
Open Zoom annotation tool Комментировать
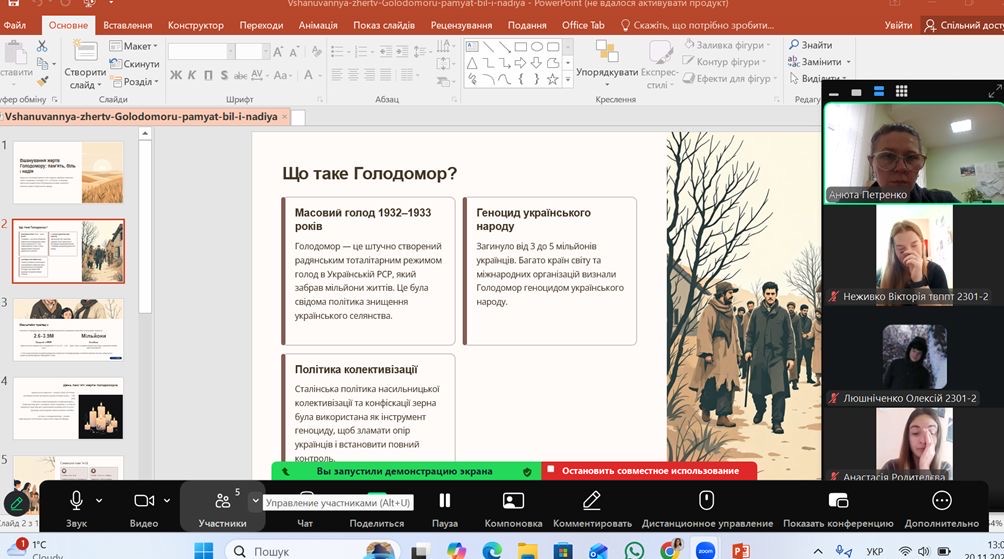592,501
